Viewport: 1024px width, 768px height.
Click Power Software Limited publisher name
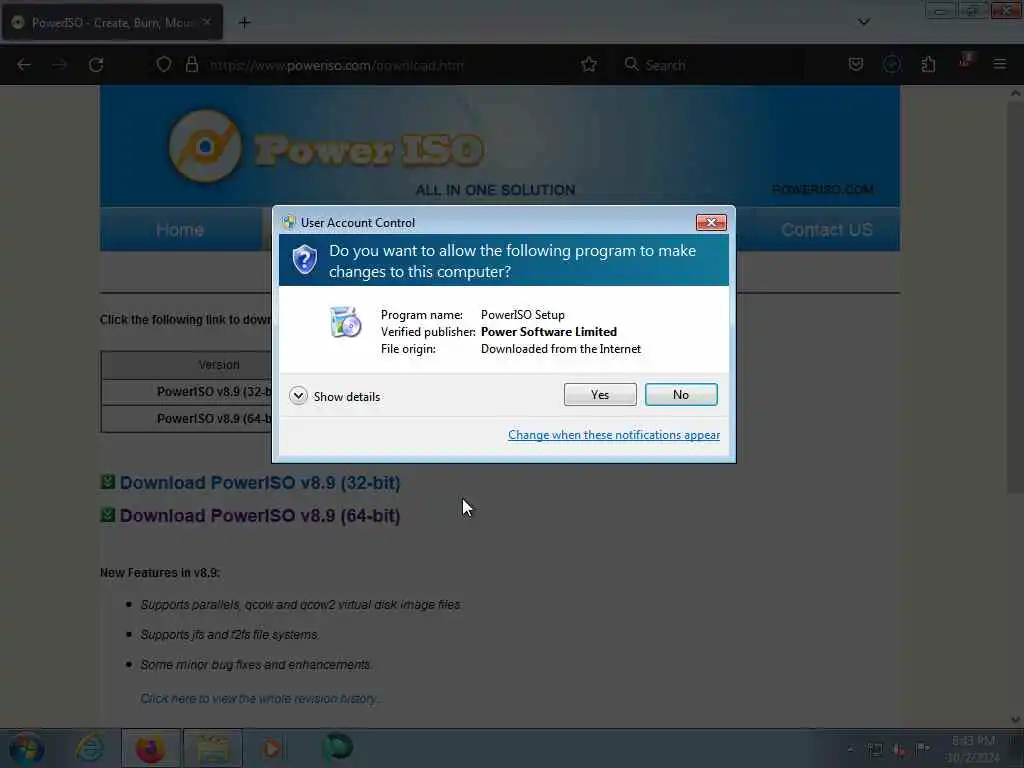point(549,332)
